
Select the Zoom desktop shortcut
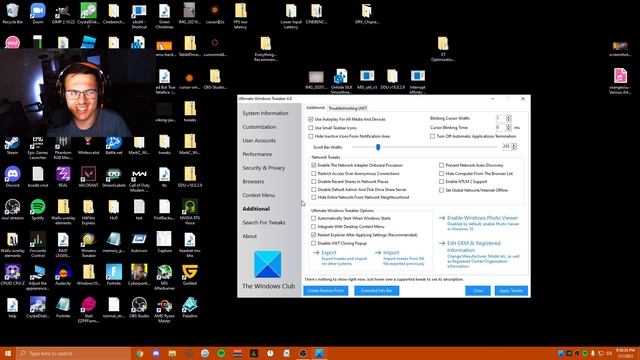38,13
